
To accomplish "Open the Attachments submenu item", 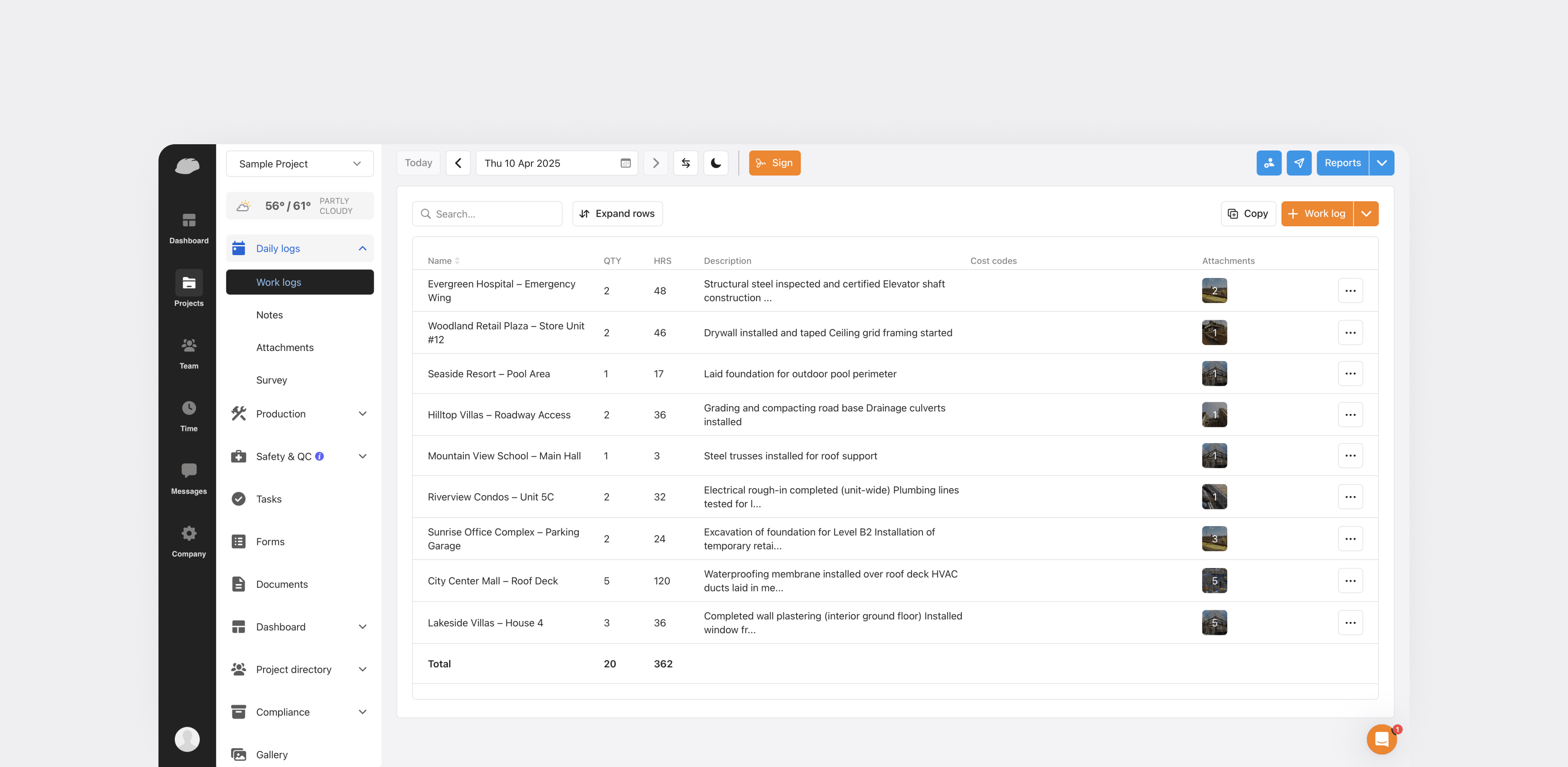I will tap(285, 347).
